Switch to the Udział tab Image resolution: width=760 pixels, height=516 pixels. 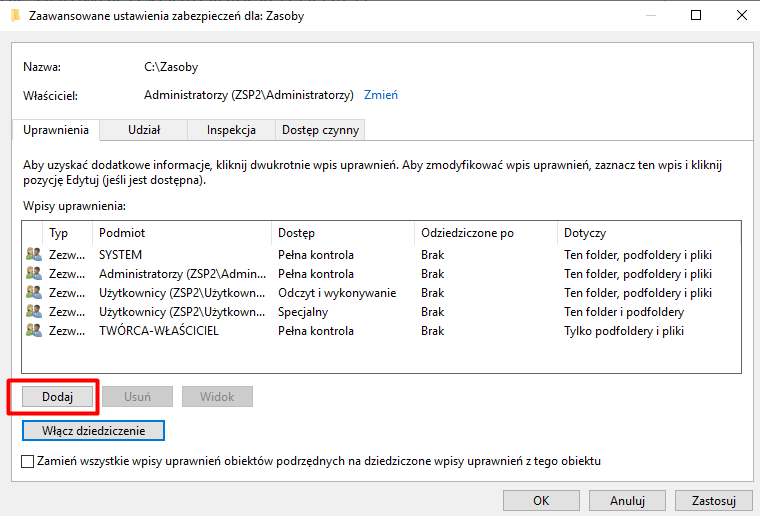coord(144,130)
